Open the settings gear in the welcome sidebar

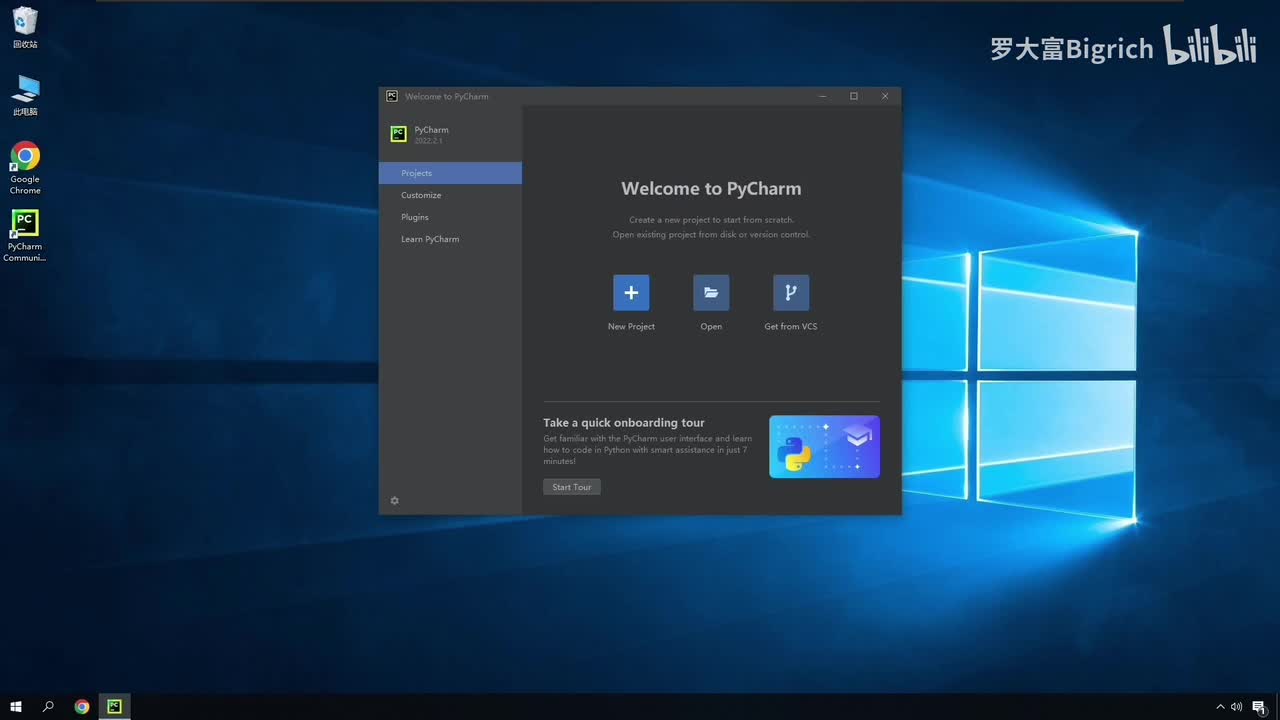tap(394, 500)
